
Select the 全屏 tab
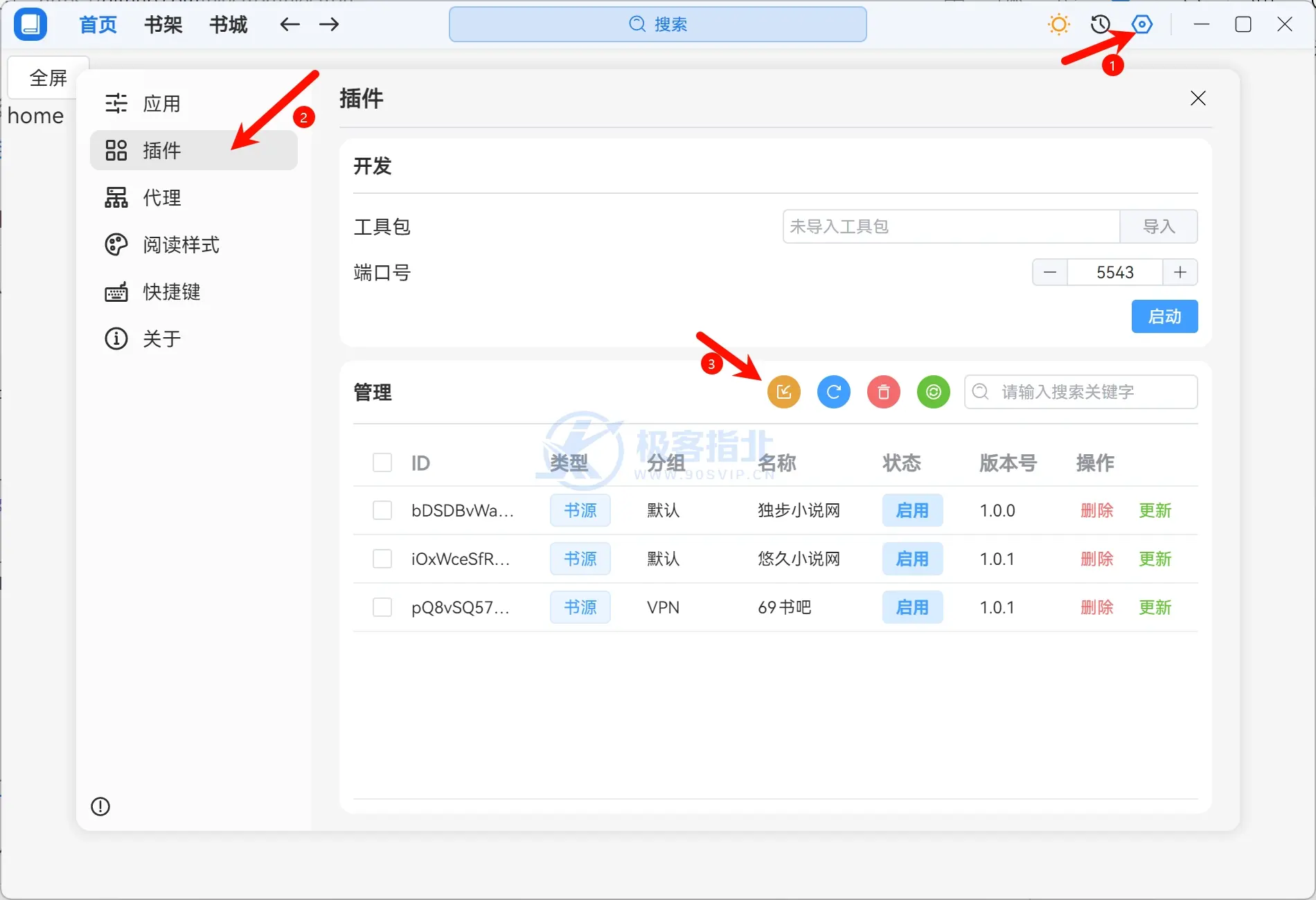click(48, 78)
